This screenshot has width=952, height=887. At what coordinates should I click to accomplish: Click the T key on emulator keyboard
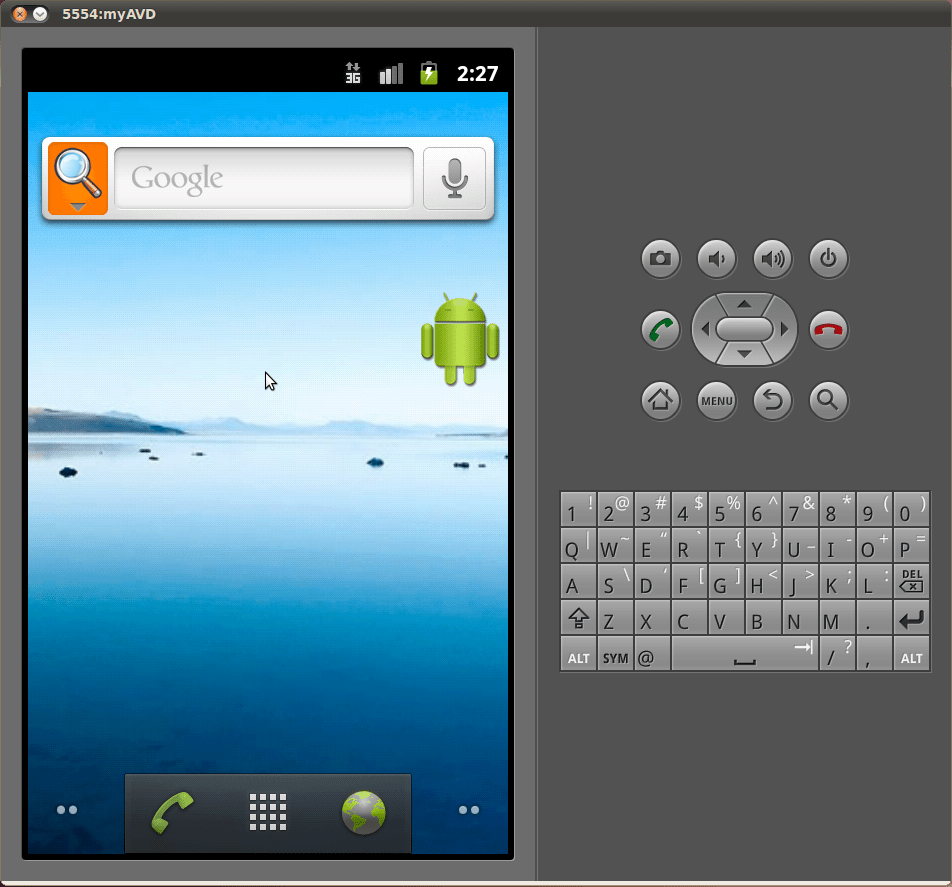[726, 545]
